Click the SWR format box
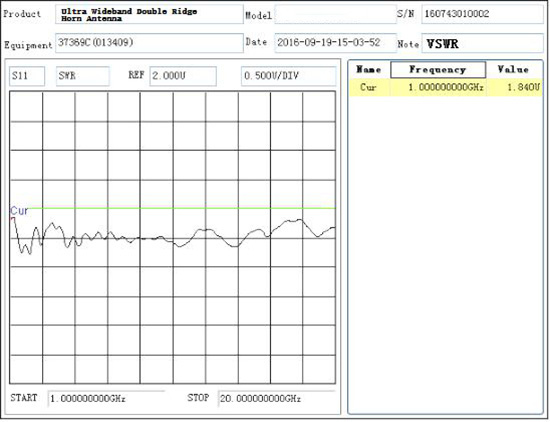Viewport: 550px width, 422px height. (82, 76)
